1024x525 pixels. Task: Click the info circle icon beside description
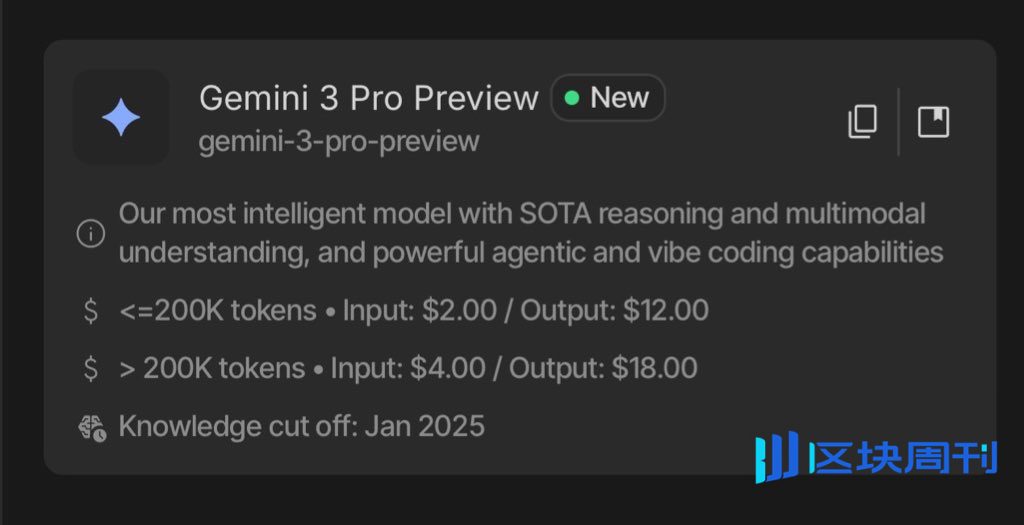pos(91,234)
